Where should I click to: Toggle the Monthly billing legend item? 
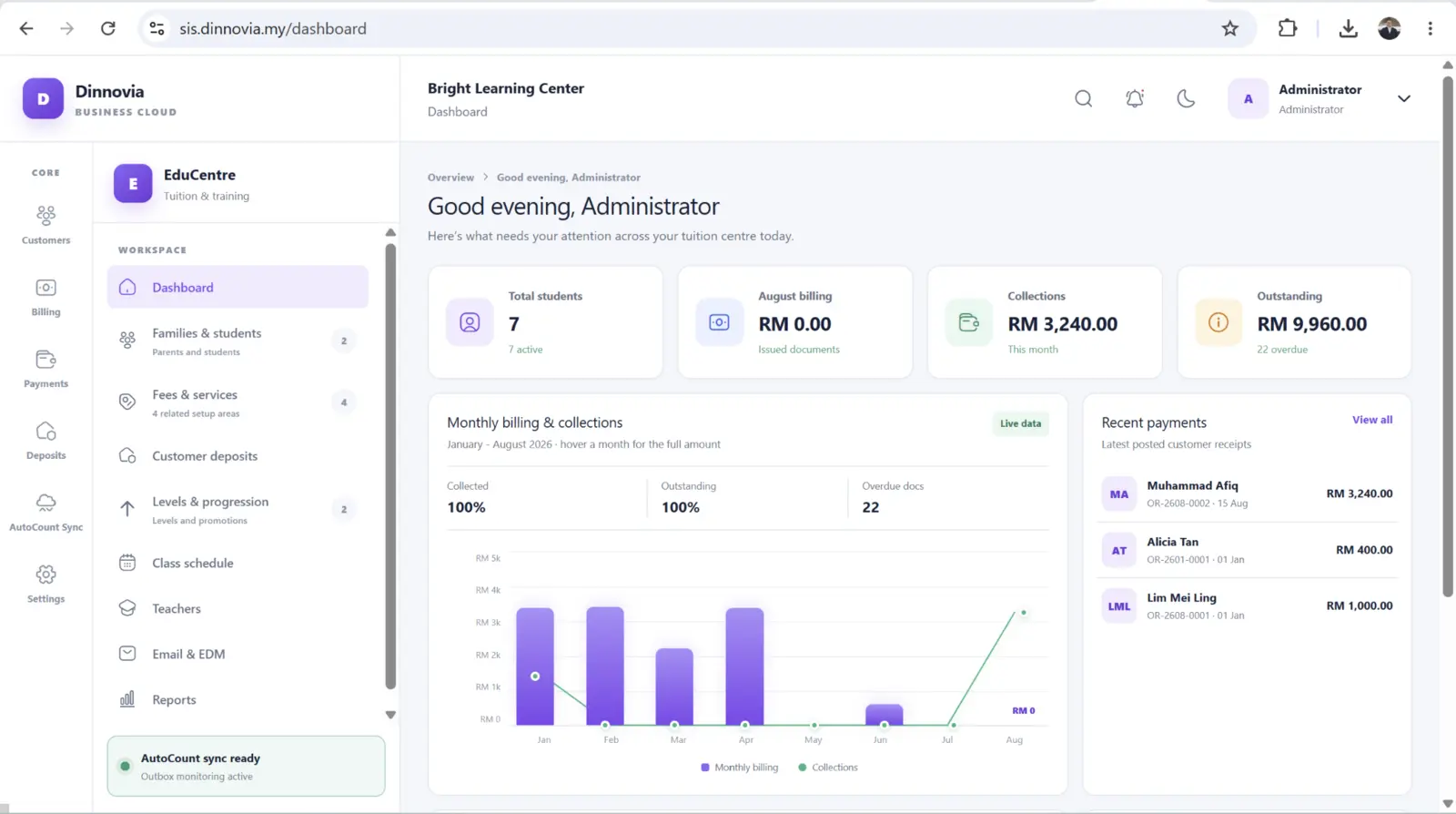739,768
